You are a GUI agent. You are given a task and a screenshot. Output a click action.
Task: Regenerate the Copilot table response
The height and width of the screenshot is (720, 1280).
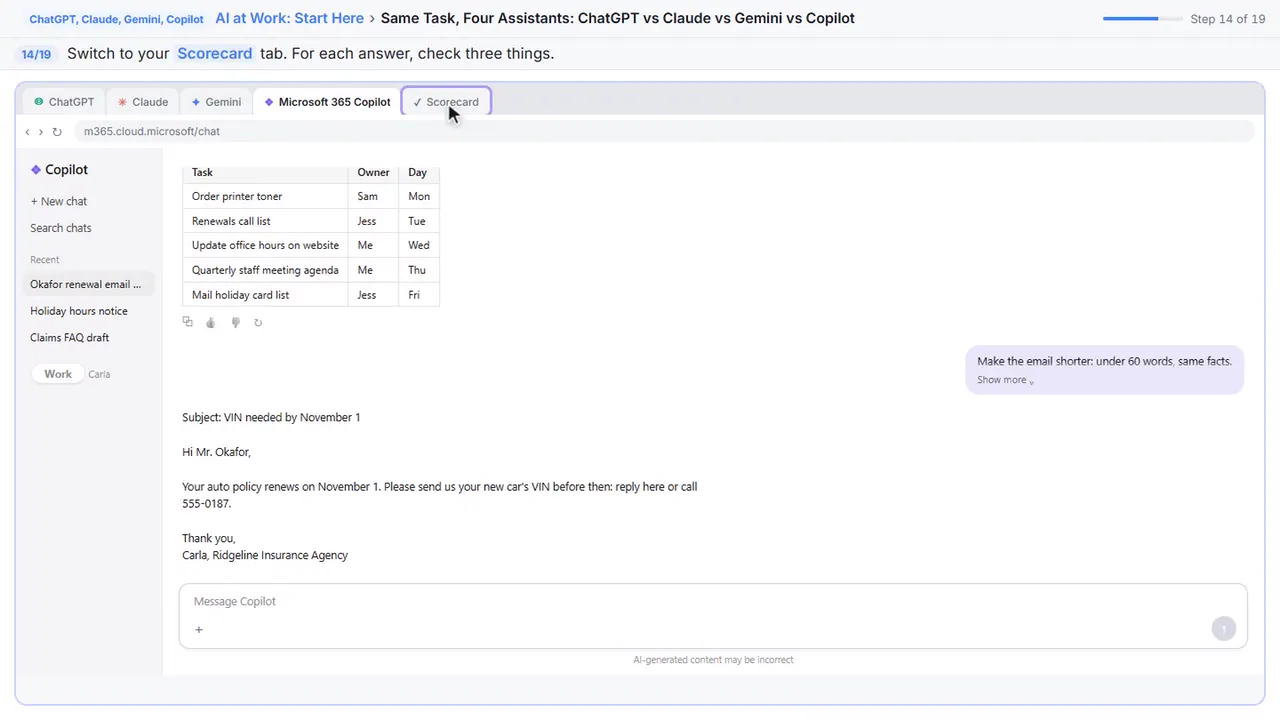tap(258, 322)
